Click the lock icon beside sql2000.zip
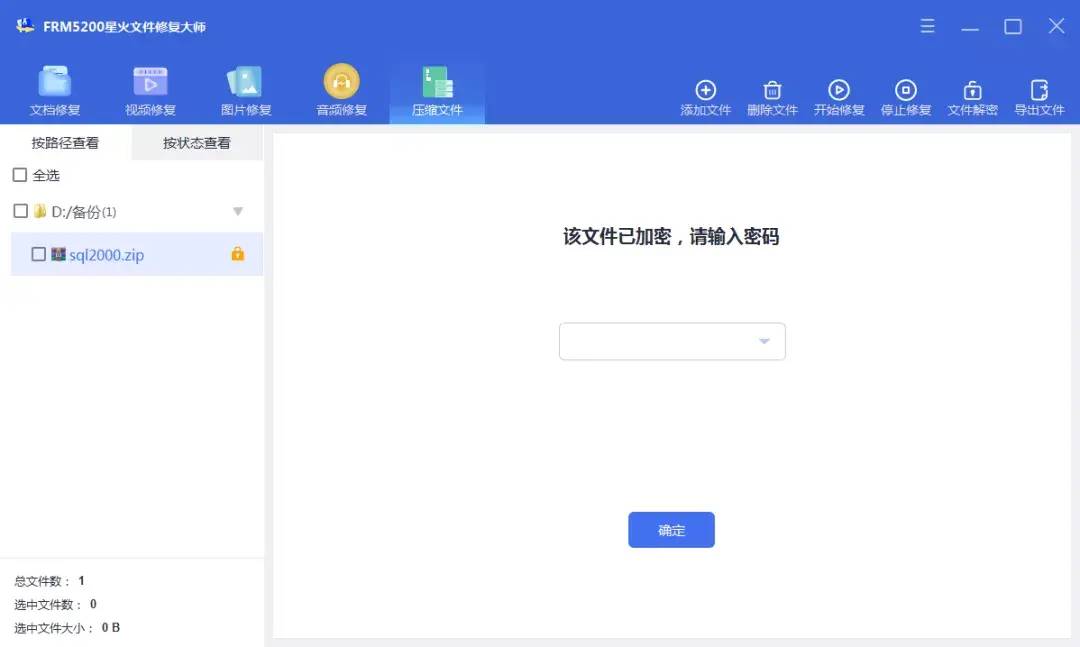1080x647 pixels. tap(238, 254)
